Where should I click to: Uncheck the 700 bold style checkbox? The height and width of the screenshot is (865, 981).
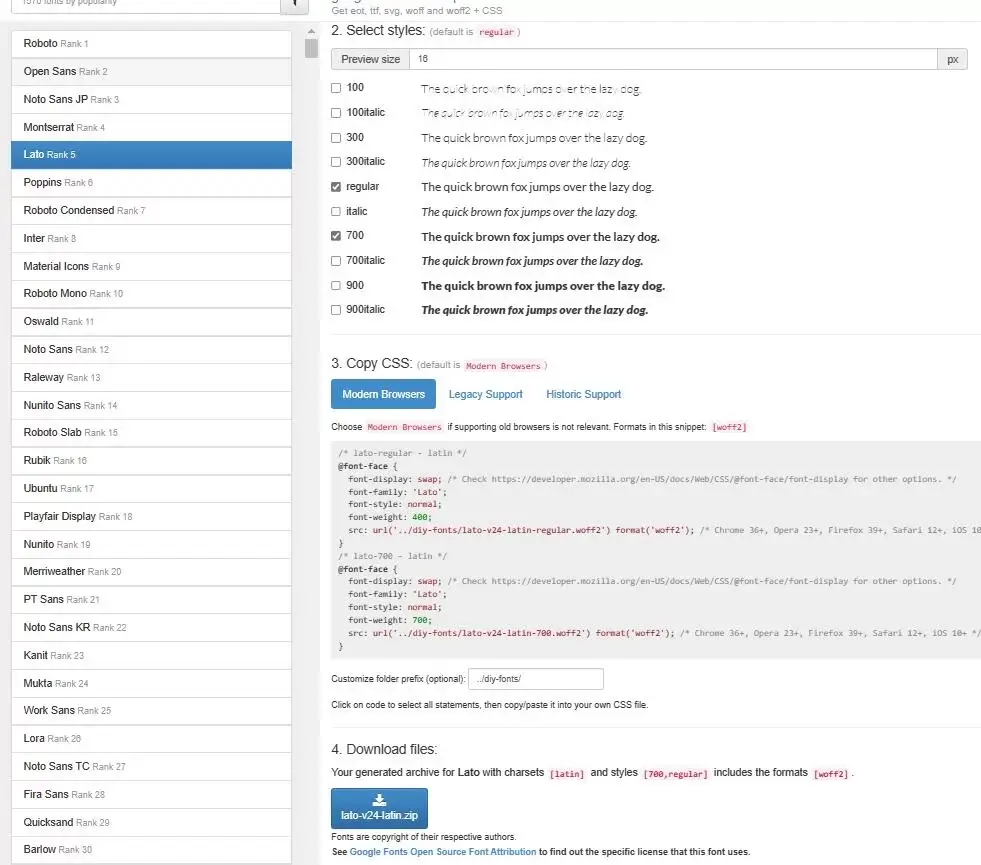pos(336,236)
